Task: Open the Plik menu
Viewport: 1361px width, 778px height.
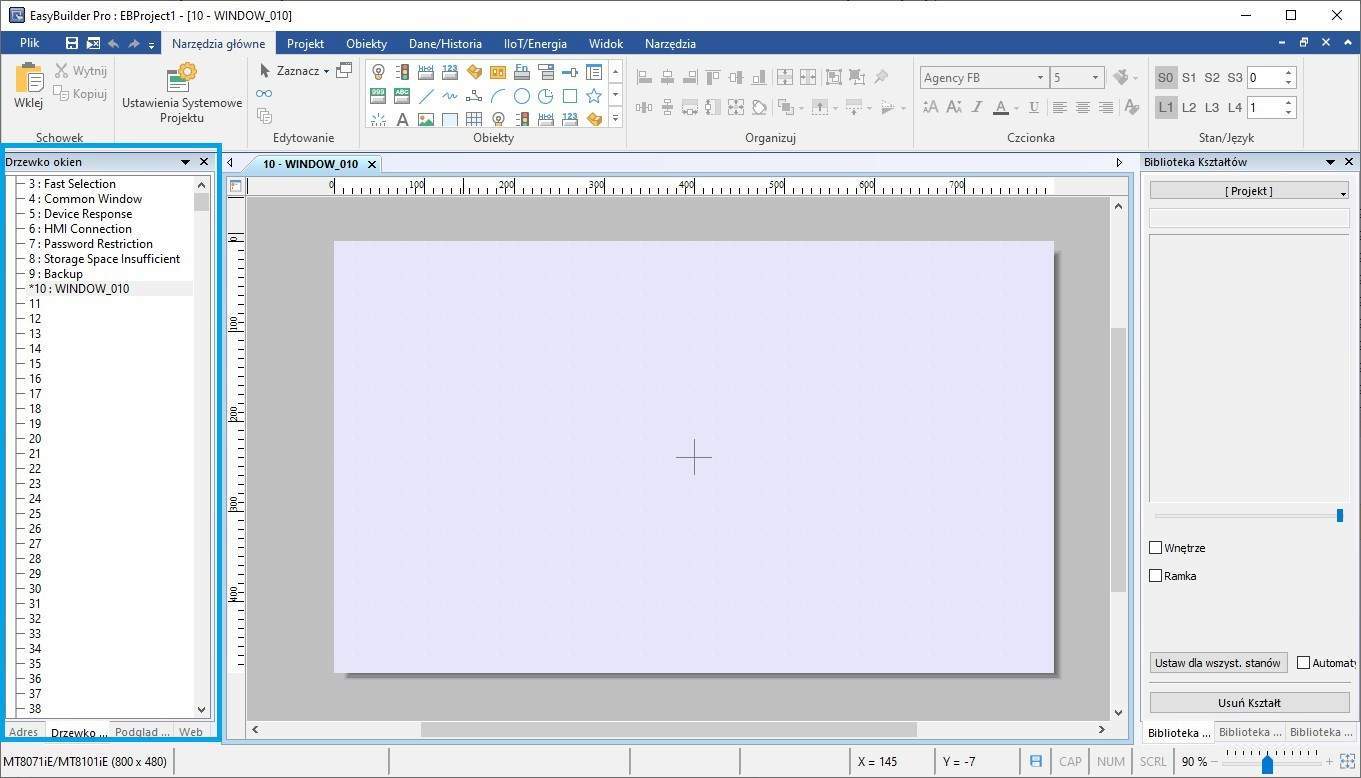Action: point(29,44)
